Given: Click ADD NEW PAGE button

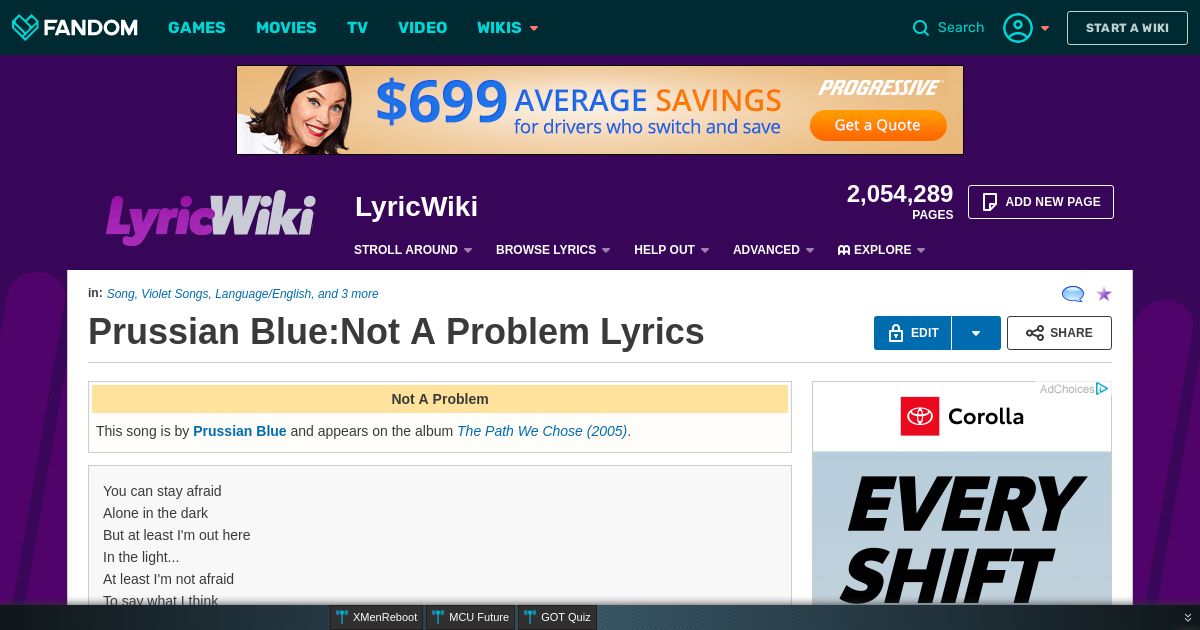Looking at the screenshot, I should (1041, 202).
